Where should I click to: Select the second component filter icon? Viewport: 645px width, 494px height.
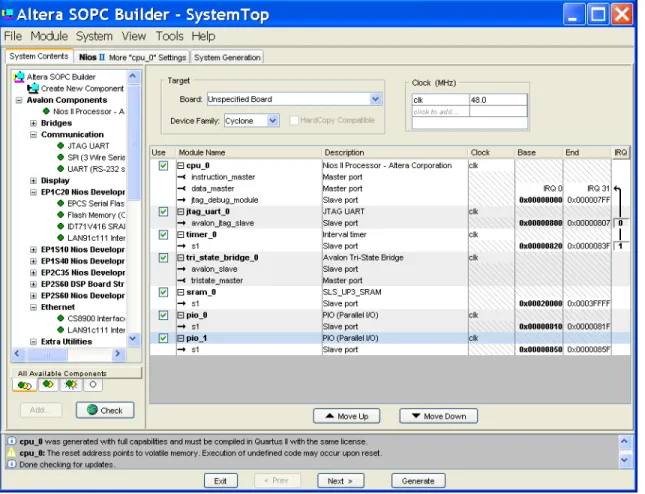pos(48,385)
